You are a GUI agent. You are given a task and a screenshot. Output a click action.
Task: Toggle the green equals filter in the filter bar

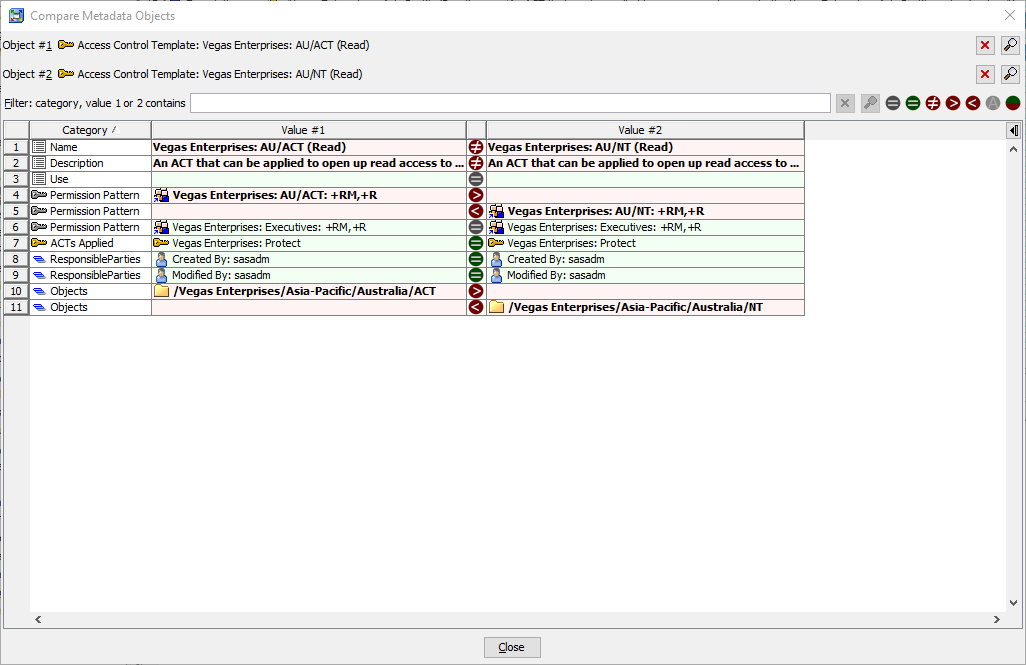click(913, 103)
